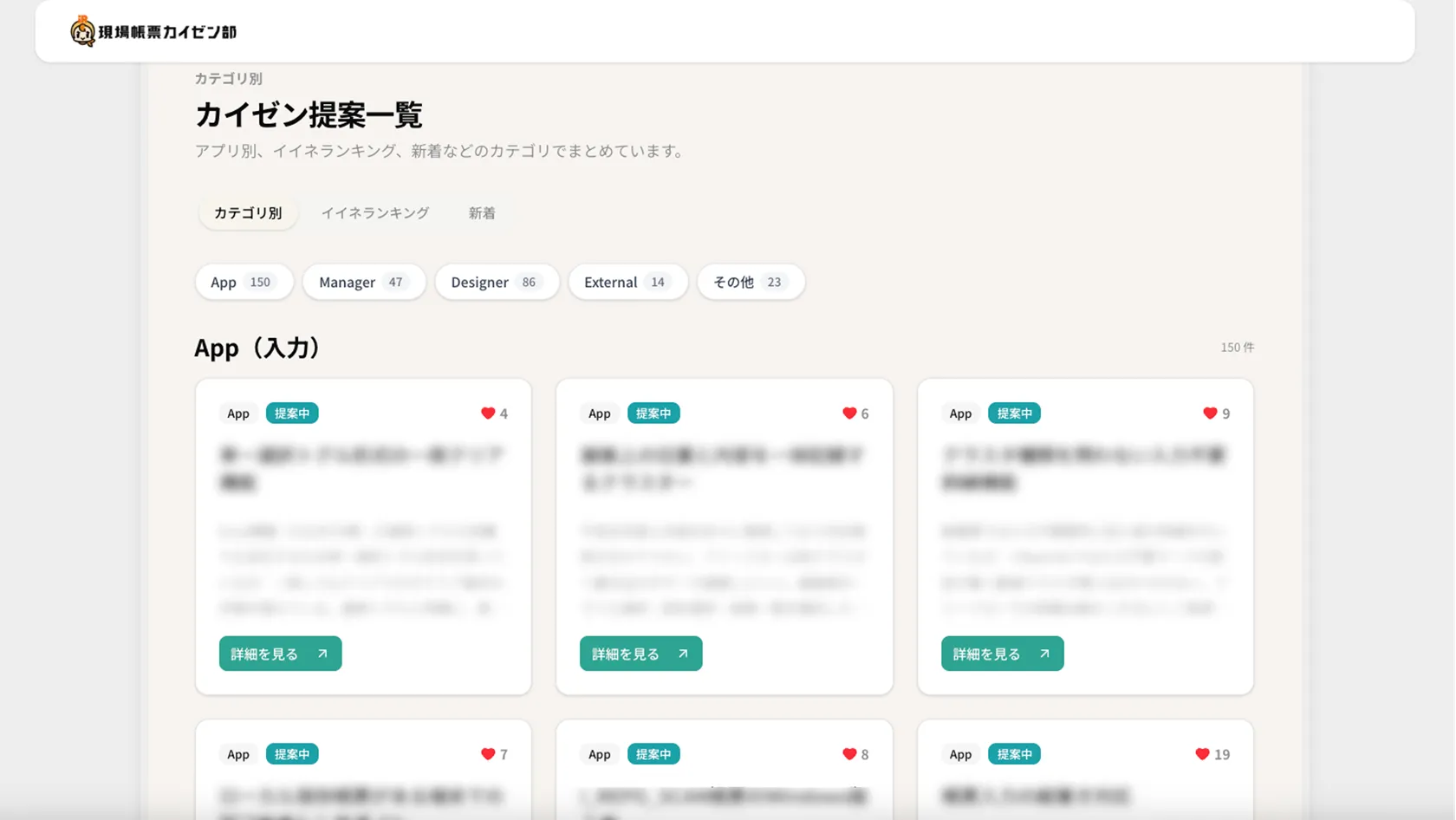Viewport: 1456px width, 820px height.
Task: Click the heart icon showing 19 likes
Action: 1202,754
